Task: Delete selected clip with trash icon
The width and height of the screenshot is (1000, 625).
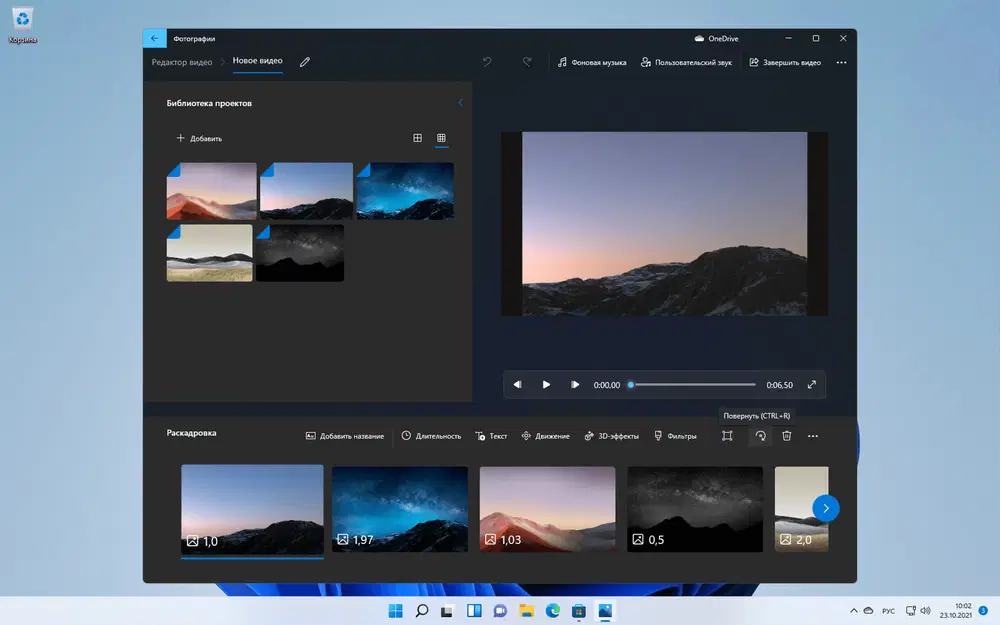Action: [x=787, y=436]
